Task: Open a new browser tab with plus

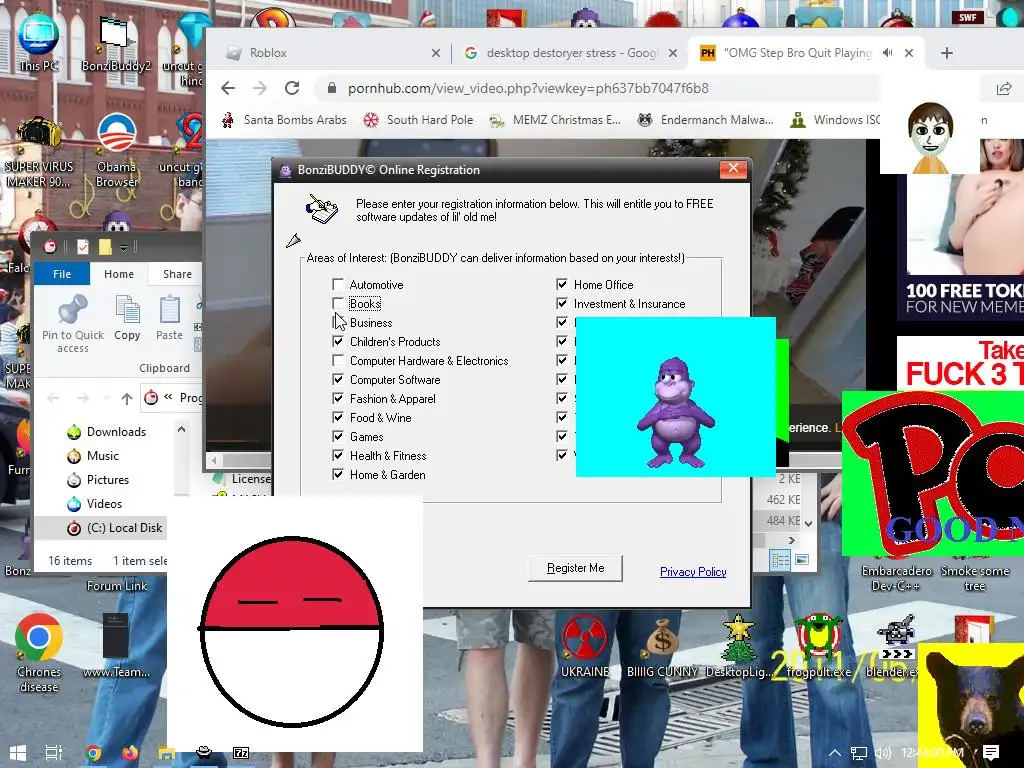Action: [947, 53]
